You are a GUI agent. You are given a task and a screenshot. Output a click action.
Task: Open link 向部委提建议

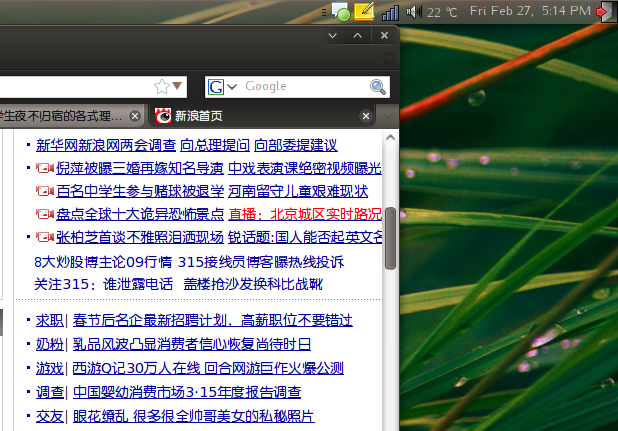[296, 145]
